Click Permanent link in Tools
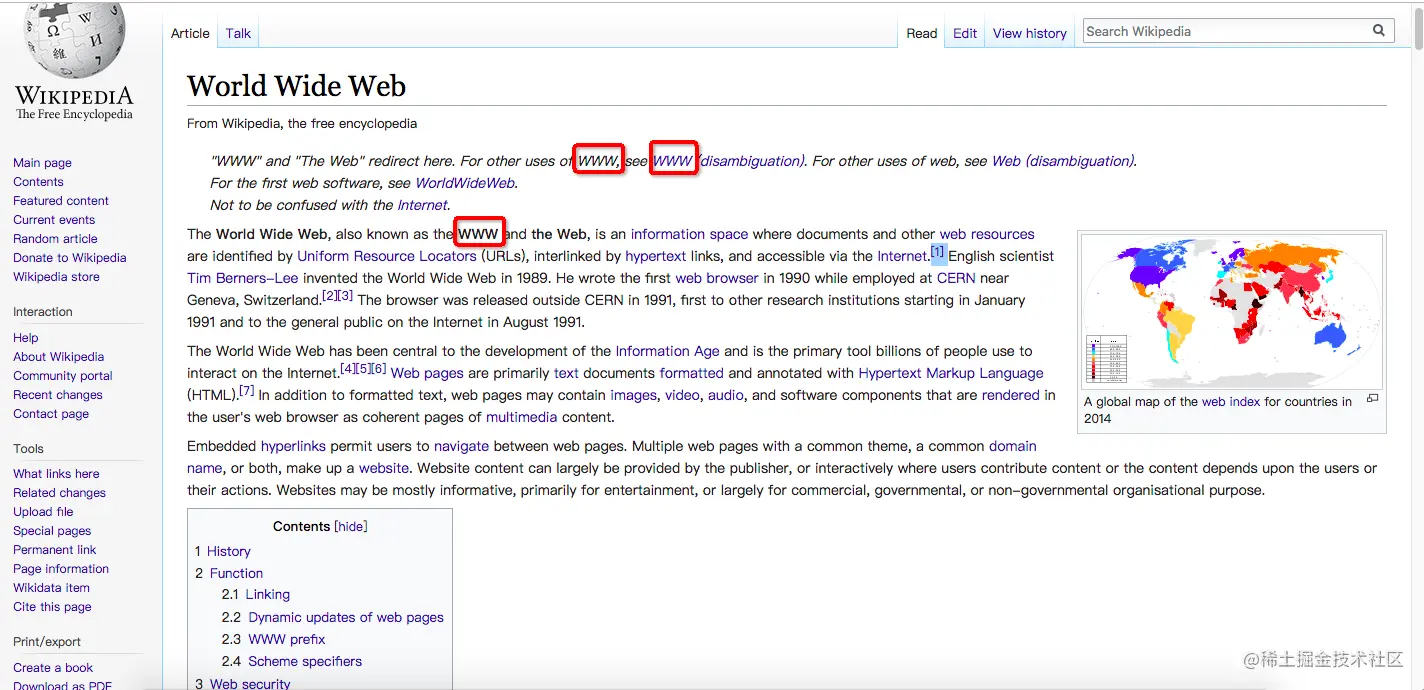The image size is (1424, 690). click(55, 550)
